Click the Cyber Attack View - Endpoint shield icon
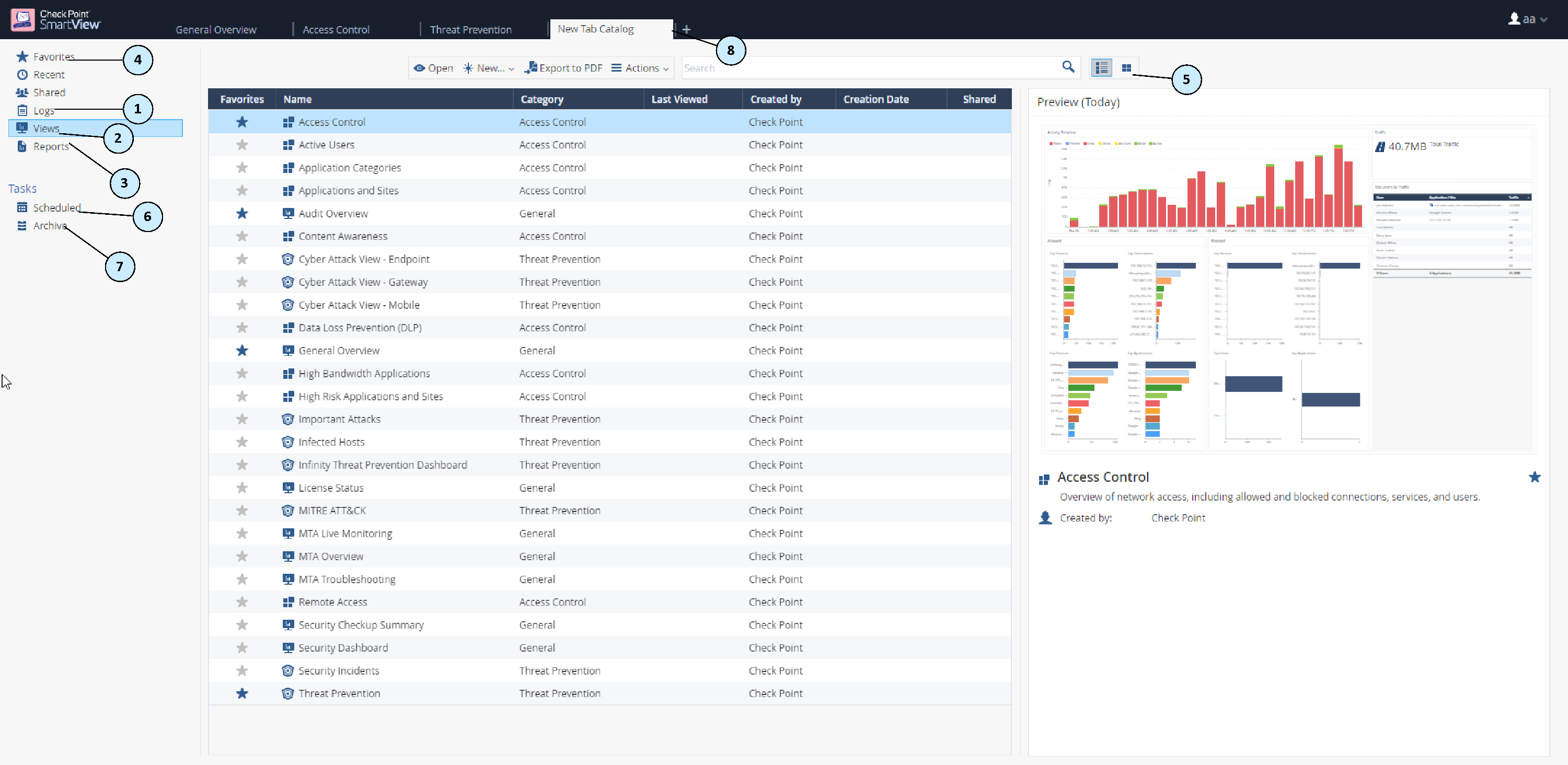 point(289,259)
